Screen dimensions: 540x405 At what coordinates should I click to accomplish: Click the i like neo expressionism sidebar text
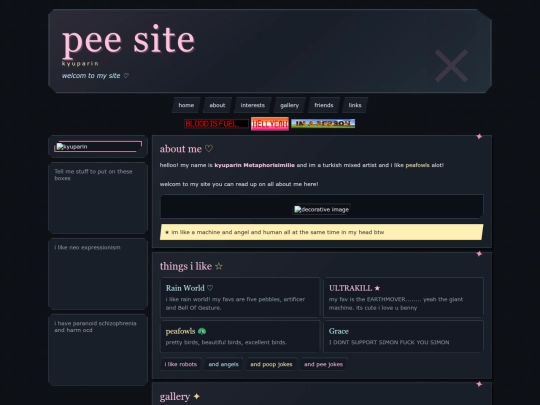pos(87,247)
